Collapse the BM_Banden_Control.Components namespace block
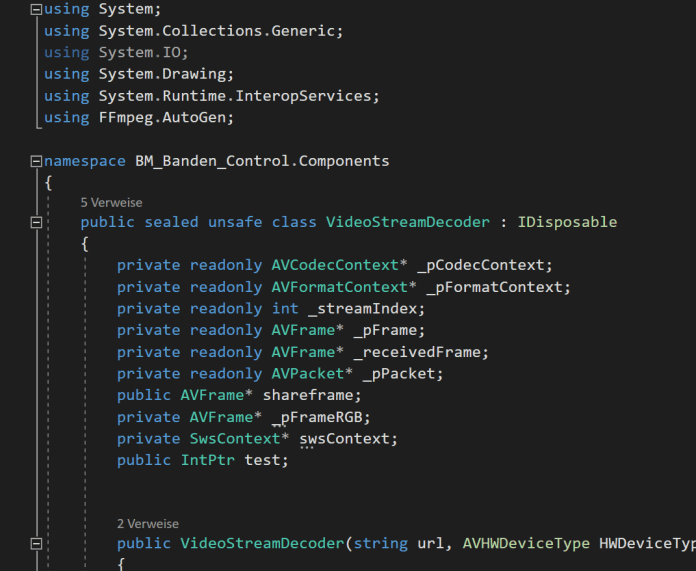The width and height of the screenshot is (696, 571). click(37, 161)
